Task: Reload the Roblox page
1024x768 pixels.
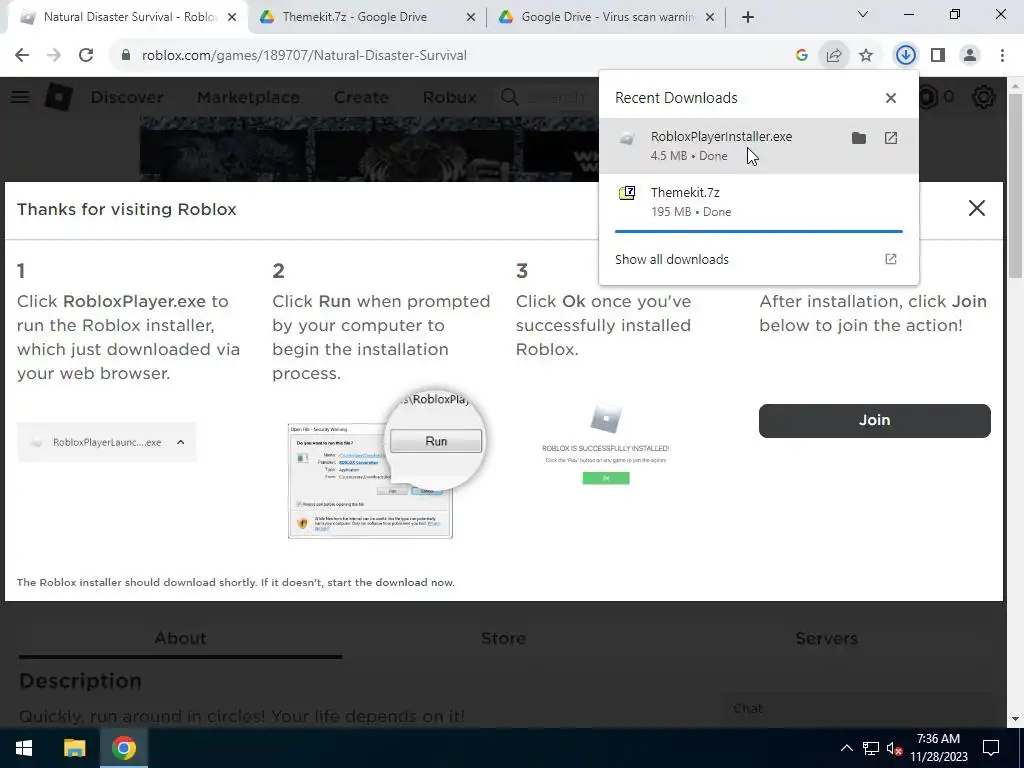Action: point(86,56)
